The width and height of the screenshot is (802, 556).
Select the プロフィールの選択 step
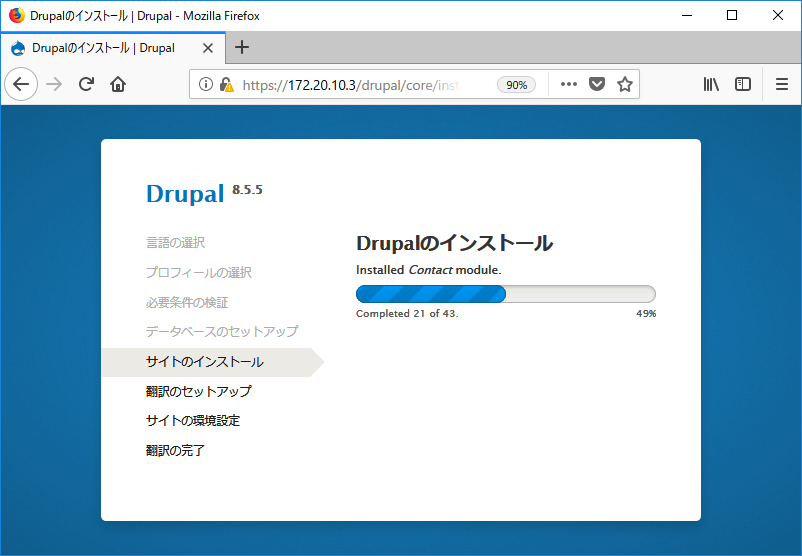tap(199, 272)
